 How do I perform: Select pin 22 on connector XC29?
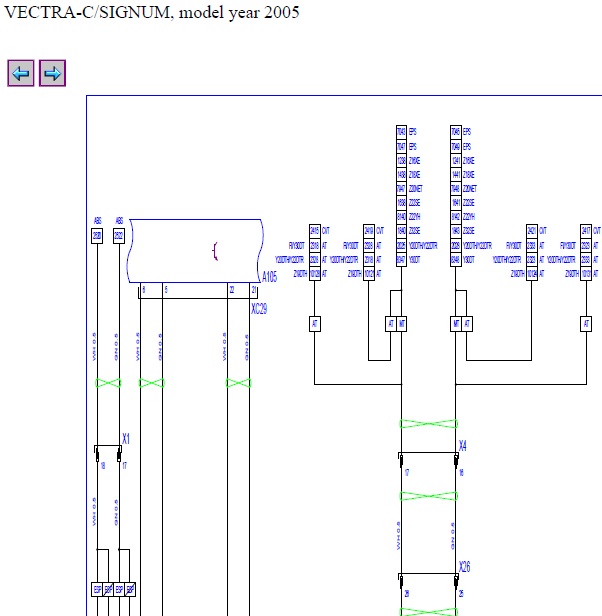pyautogui.click(x=232, y=290)
